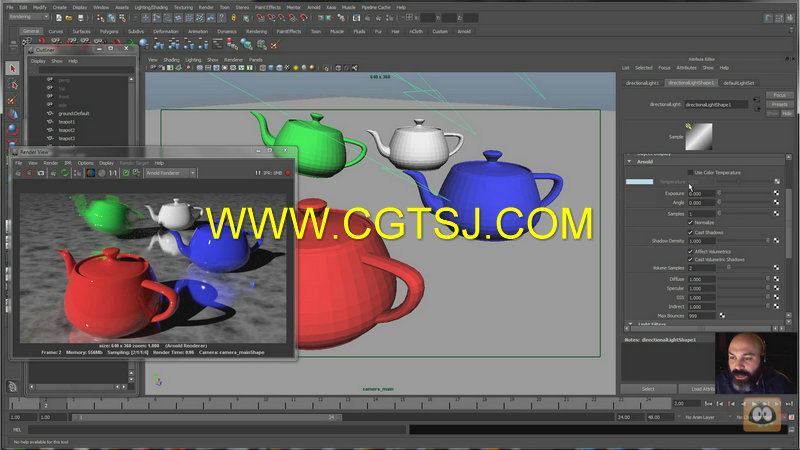The image size is (800, 450).
Task: Click the sphere icon on the shelf
Action: [x=144, y=44]
